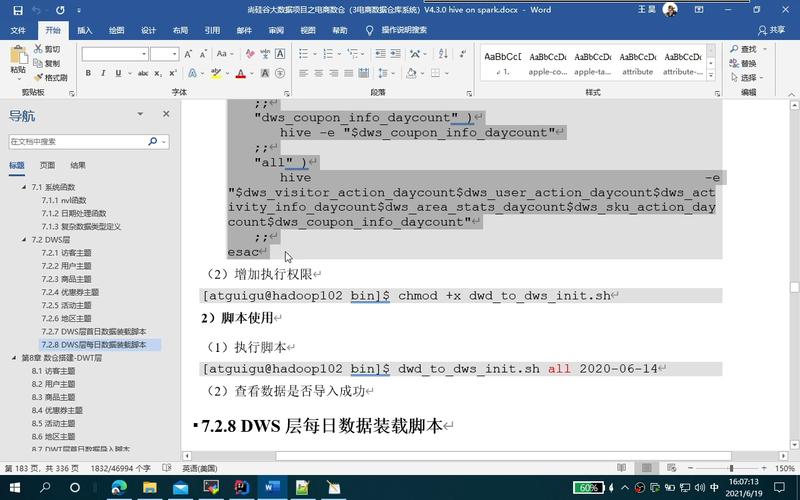This screenshot has height=500, width=800.
Task: Go to heading 7.2.7 DWS层首日数据装载脚本
Action: (94, 332)
